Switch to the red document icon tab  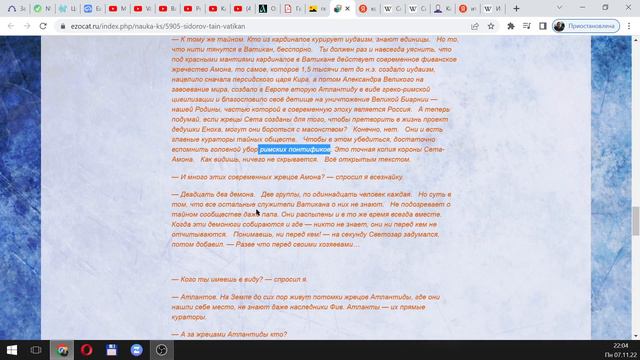point(293,9)
